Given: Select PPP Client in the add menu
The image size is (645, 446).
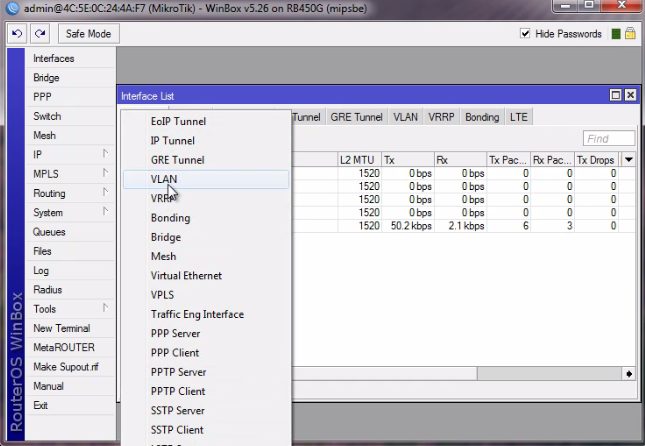Looking at the screenshot, I should pyautogui.click(x=206, y=353).
